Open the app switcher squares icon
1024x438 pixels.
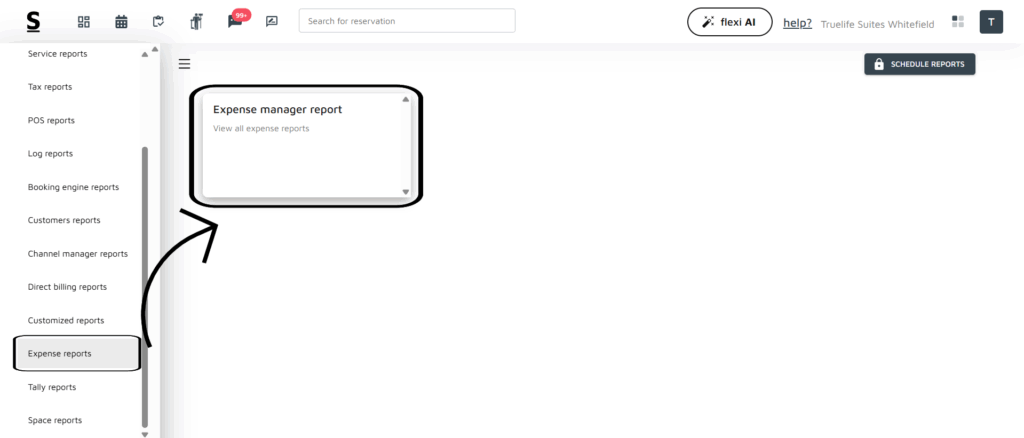click(x=958, y=21)
